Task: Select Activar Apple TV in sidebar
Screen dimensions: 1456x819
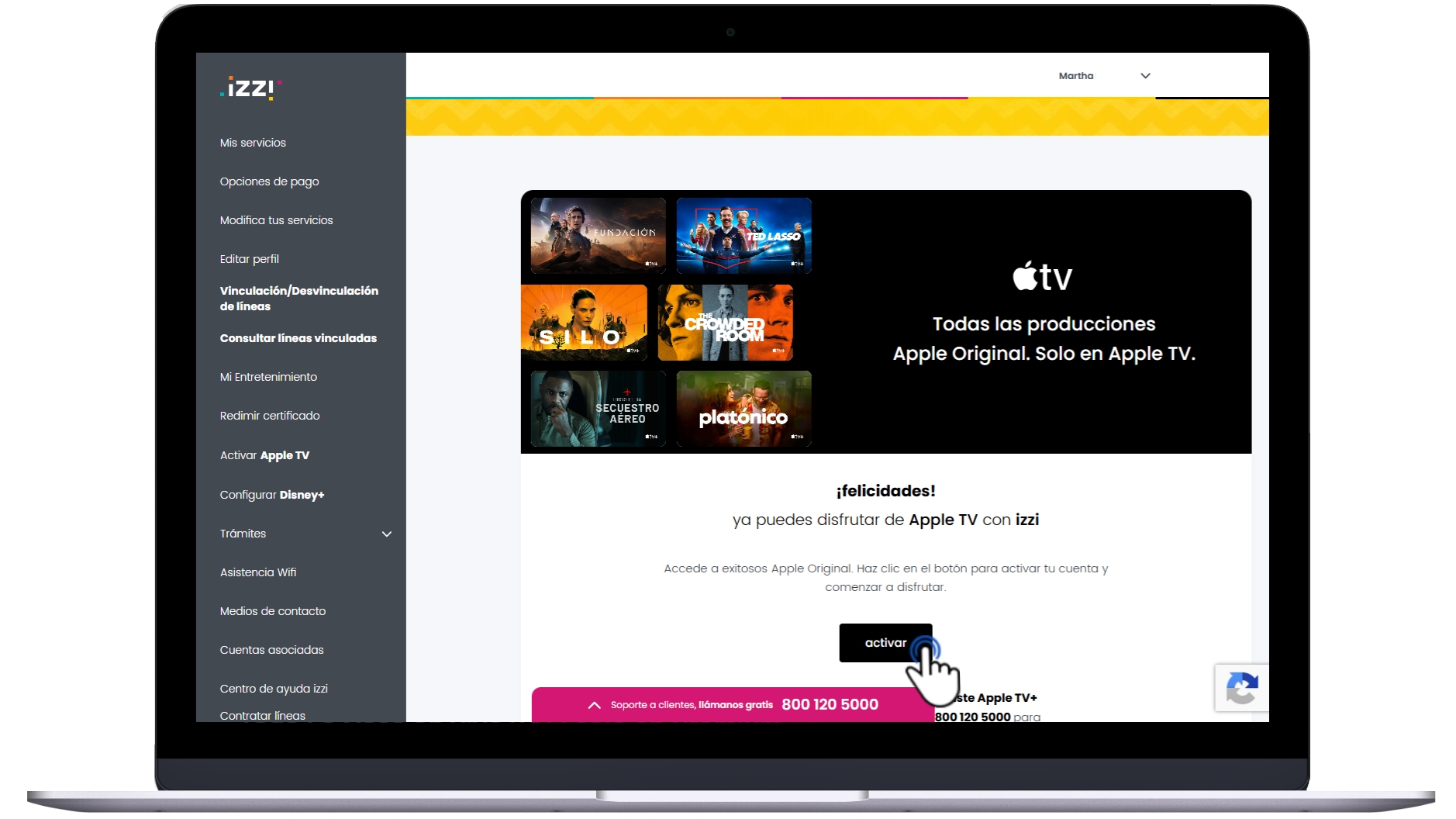Action: click(264, 455)
